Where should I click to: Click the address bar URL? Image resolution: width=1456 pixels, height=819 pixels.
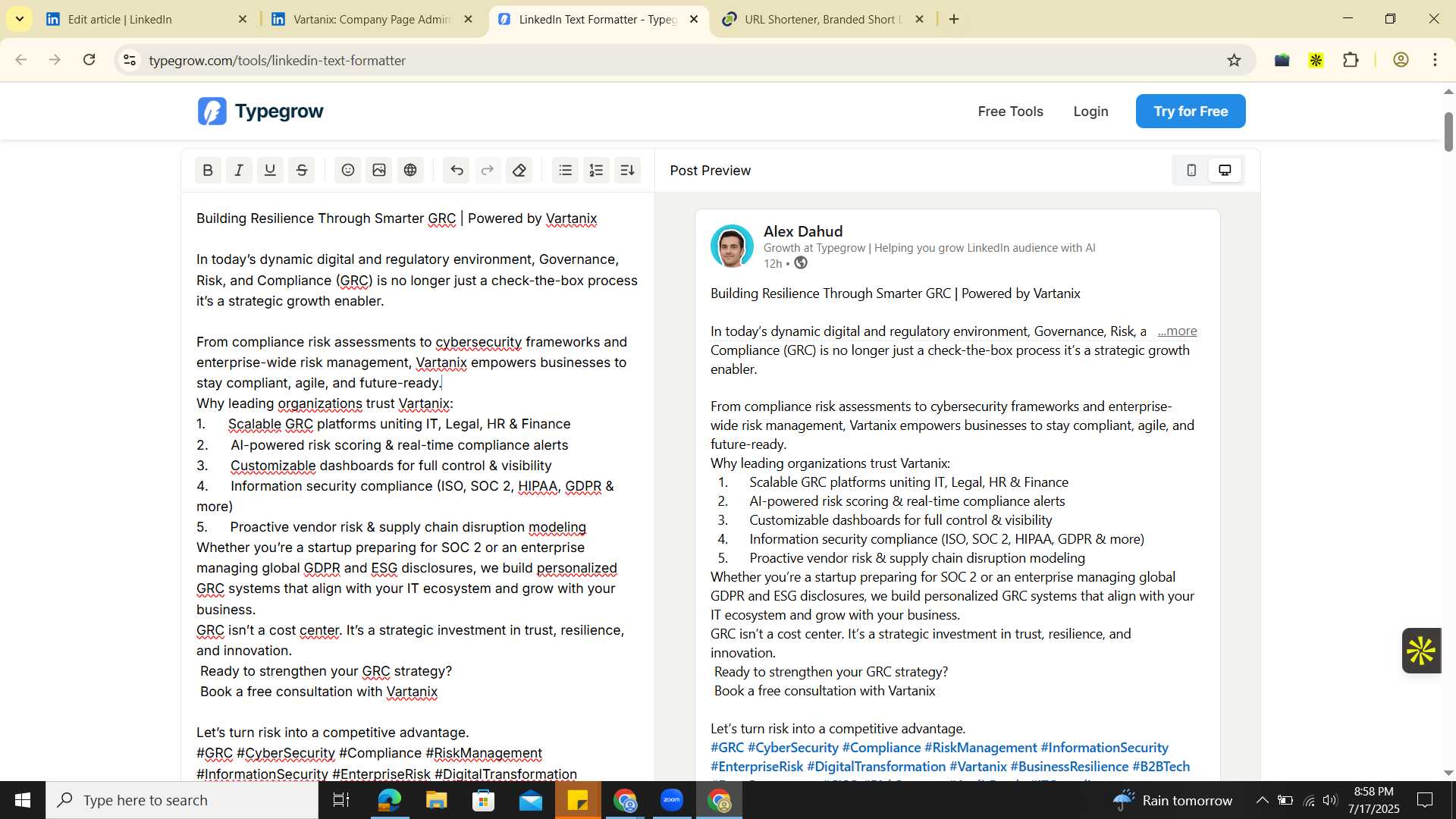coord(278,61)
